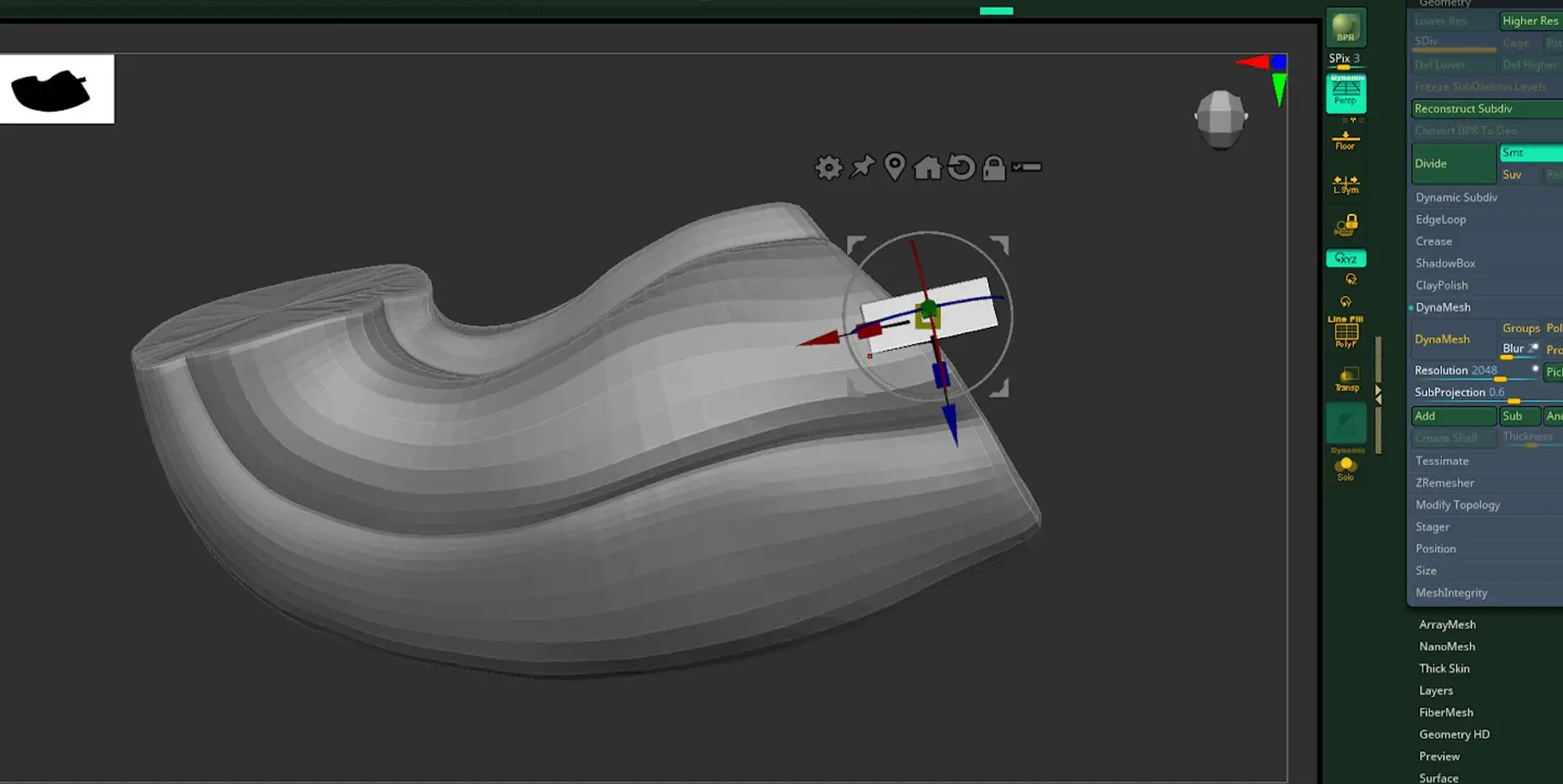Expand the MeshIntegrity section
Image resolution: width=1563 pixels, height=784 pixels.
point(1451,593)
